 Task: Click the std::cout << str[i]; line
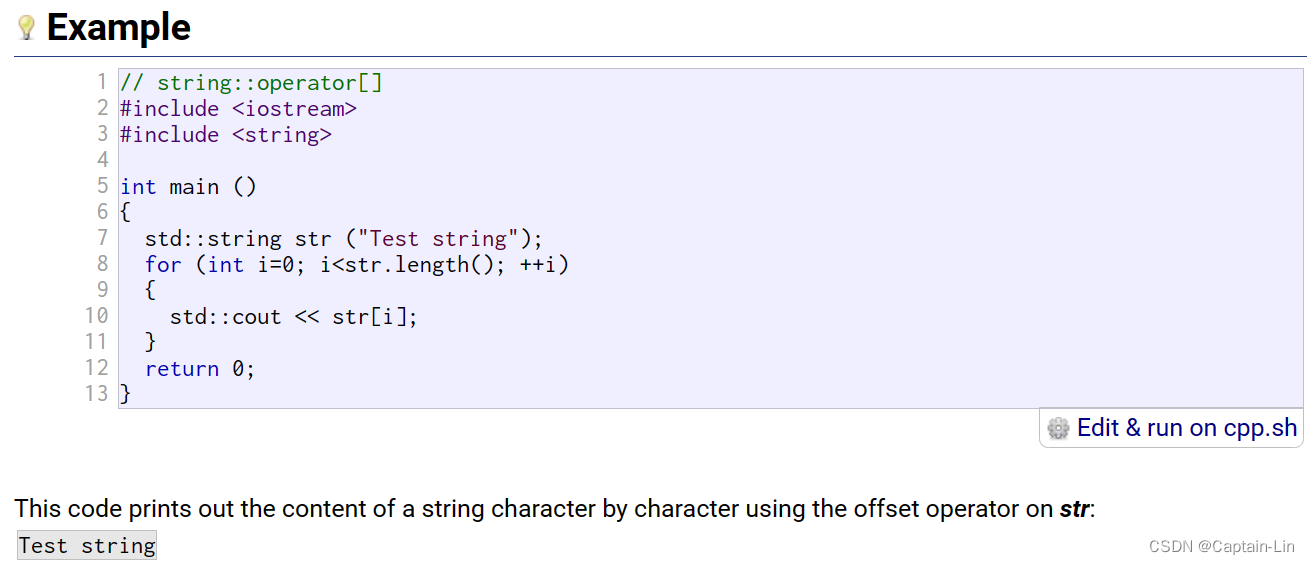click(294, 316)
